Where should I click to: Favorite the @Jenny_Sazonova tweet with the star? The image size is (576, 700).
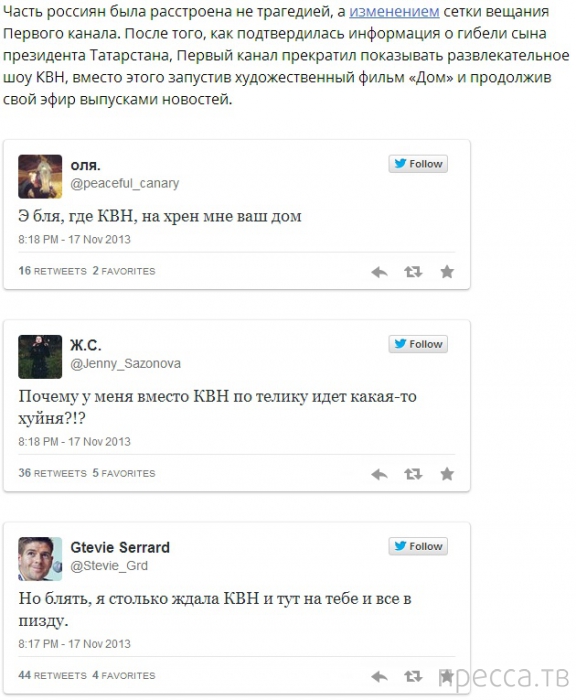pyautogui.click(x=447, y=474)
